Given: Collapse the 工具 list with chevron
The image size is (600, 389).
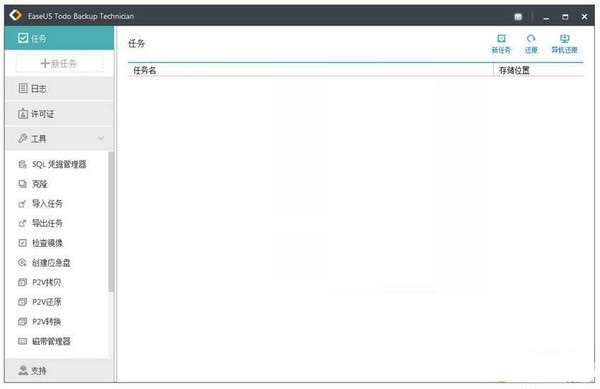Looking at the screenshot, I should (x=101, y=138).
